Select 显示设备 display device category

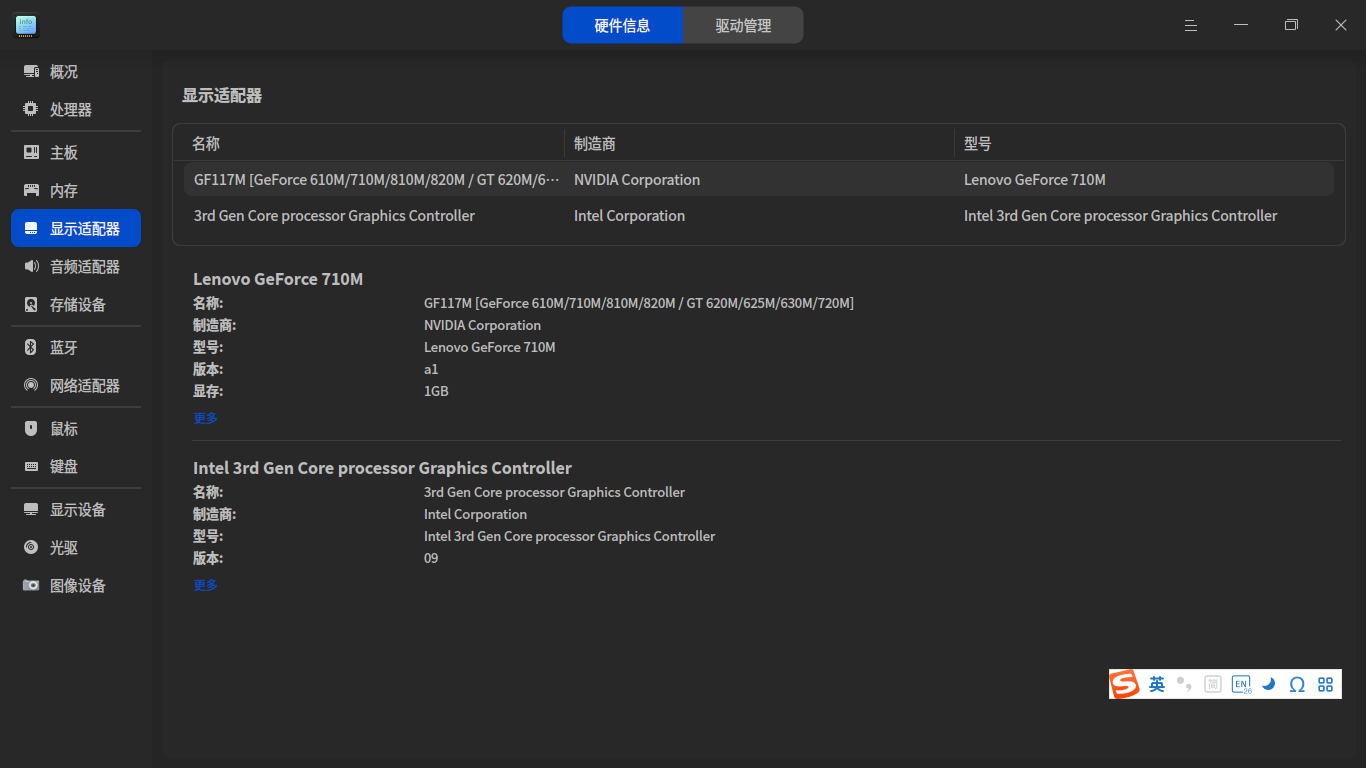(x=77, y=509)
